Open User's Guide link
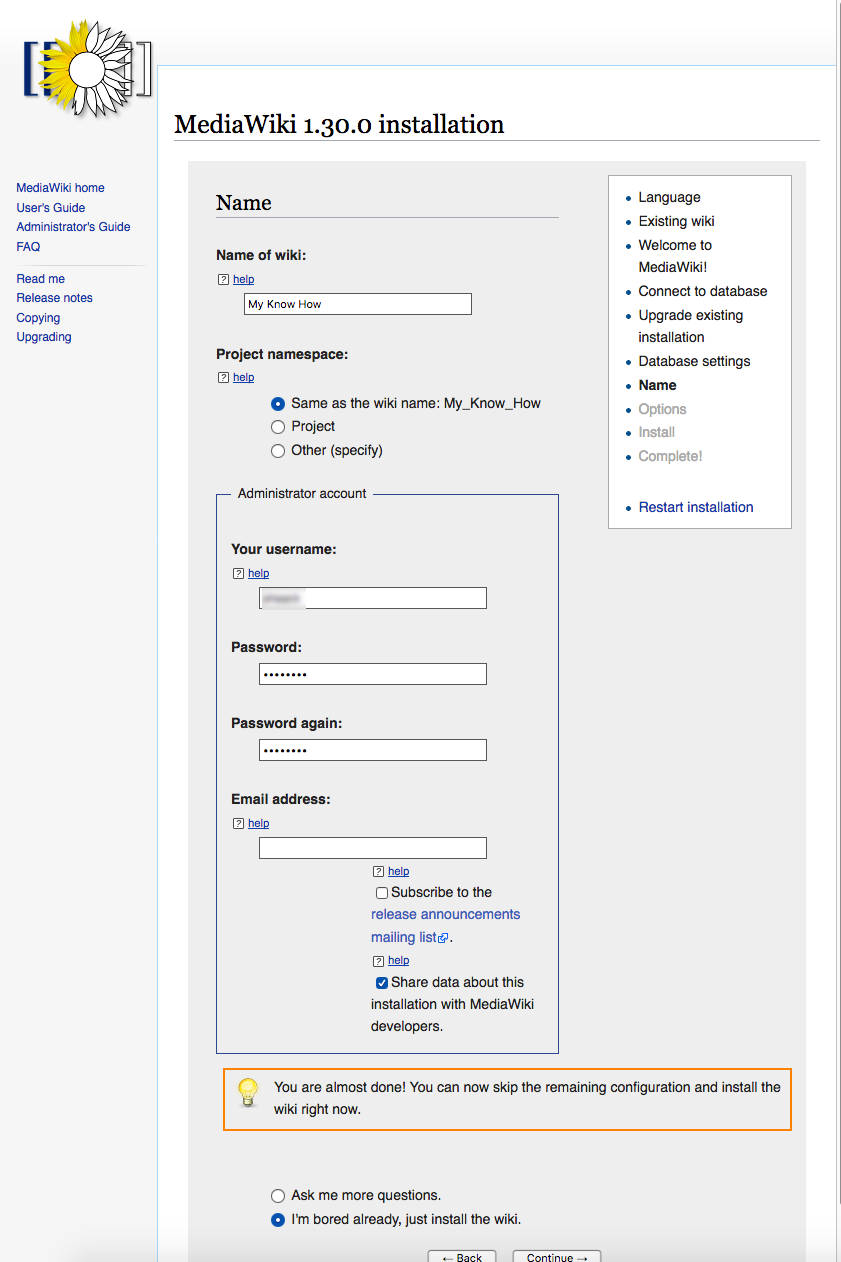This screenshot has width=841, height=1262. coord(51,208)
